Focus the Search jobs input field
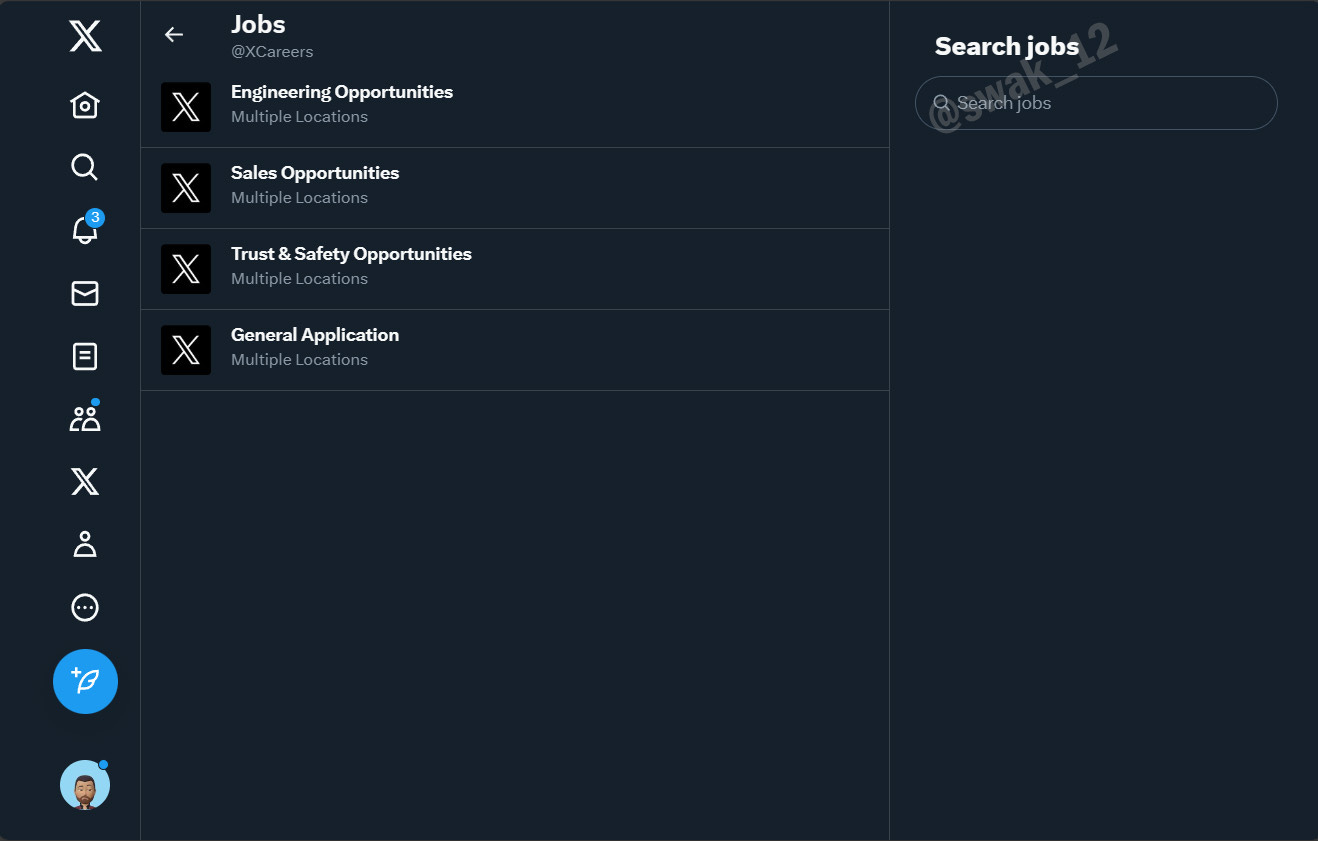The image size is (1318, 841). point(1096,103)
